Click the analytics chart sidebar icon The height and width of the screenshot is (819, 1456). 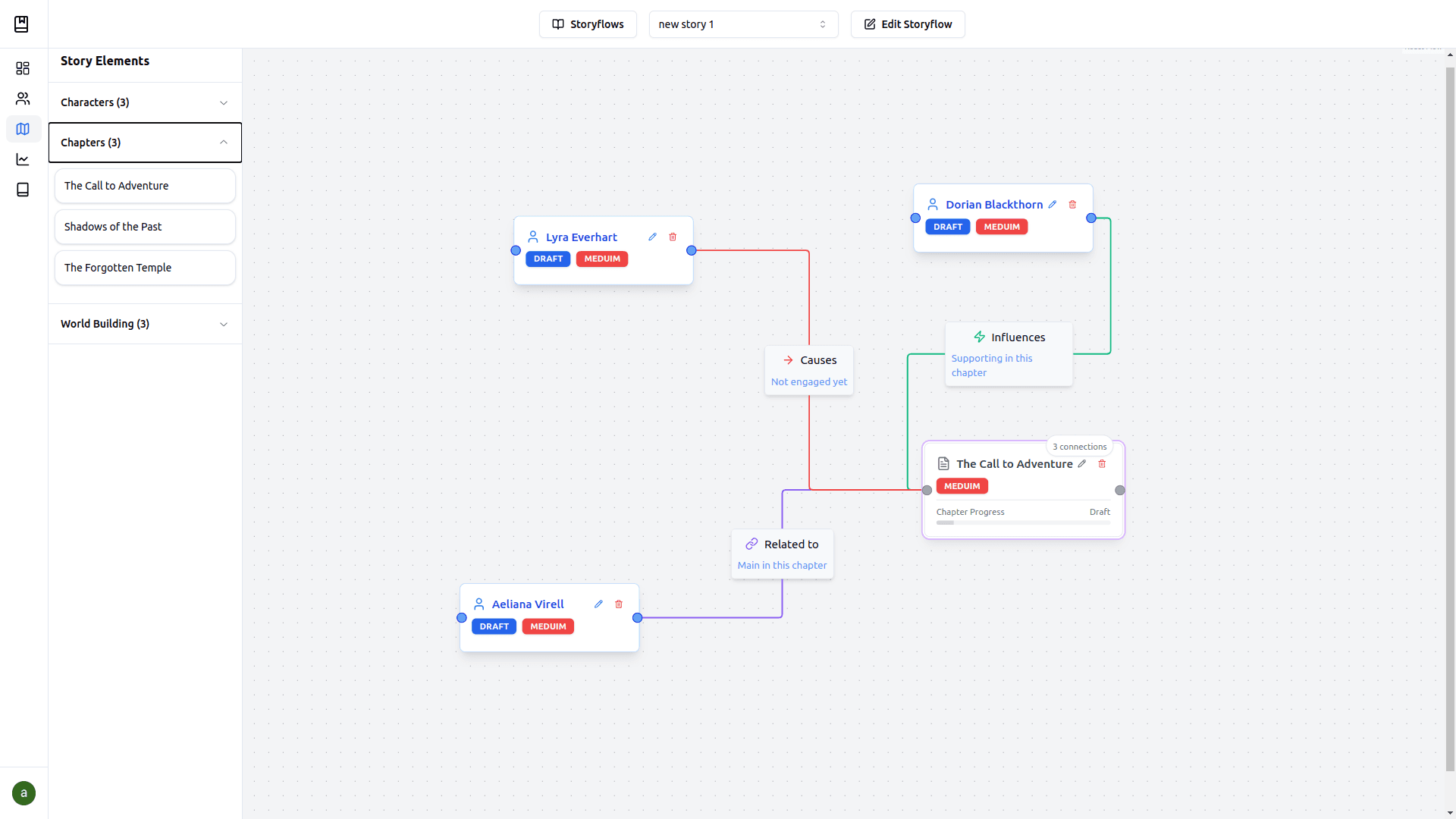coord(23,159)
